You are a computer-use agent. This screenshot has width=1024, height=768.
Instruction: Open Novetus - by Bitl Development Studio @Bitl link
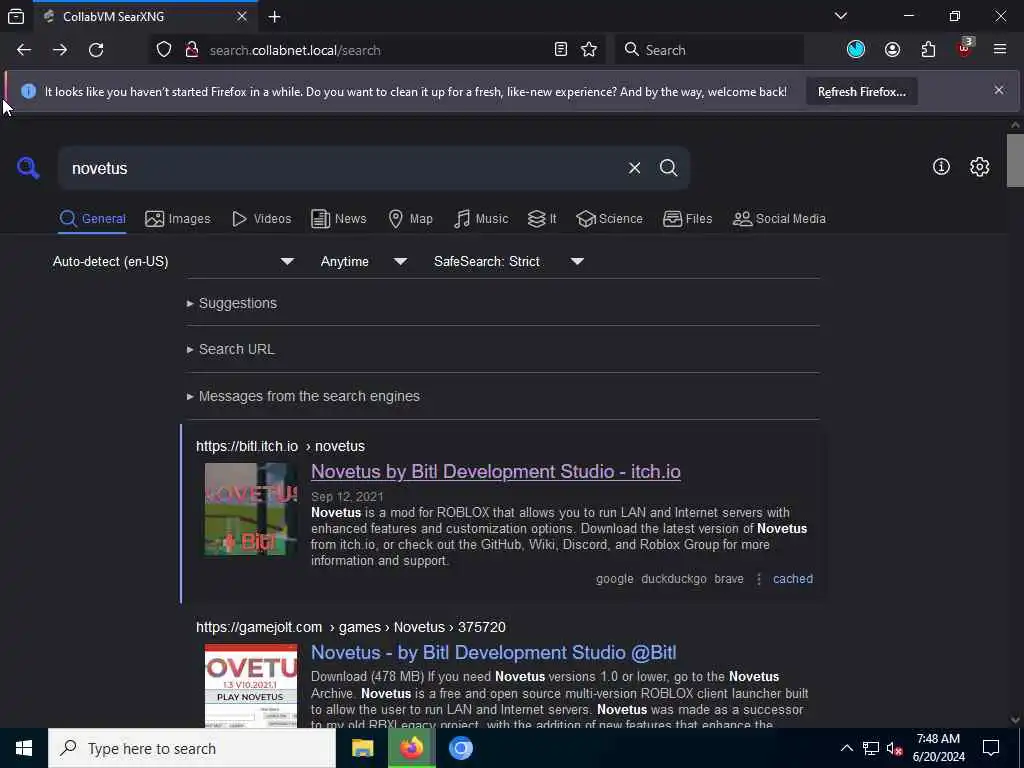tap(494, 652)
